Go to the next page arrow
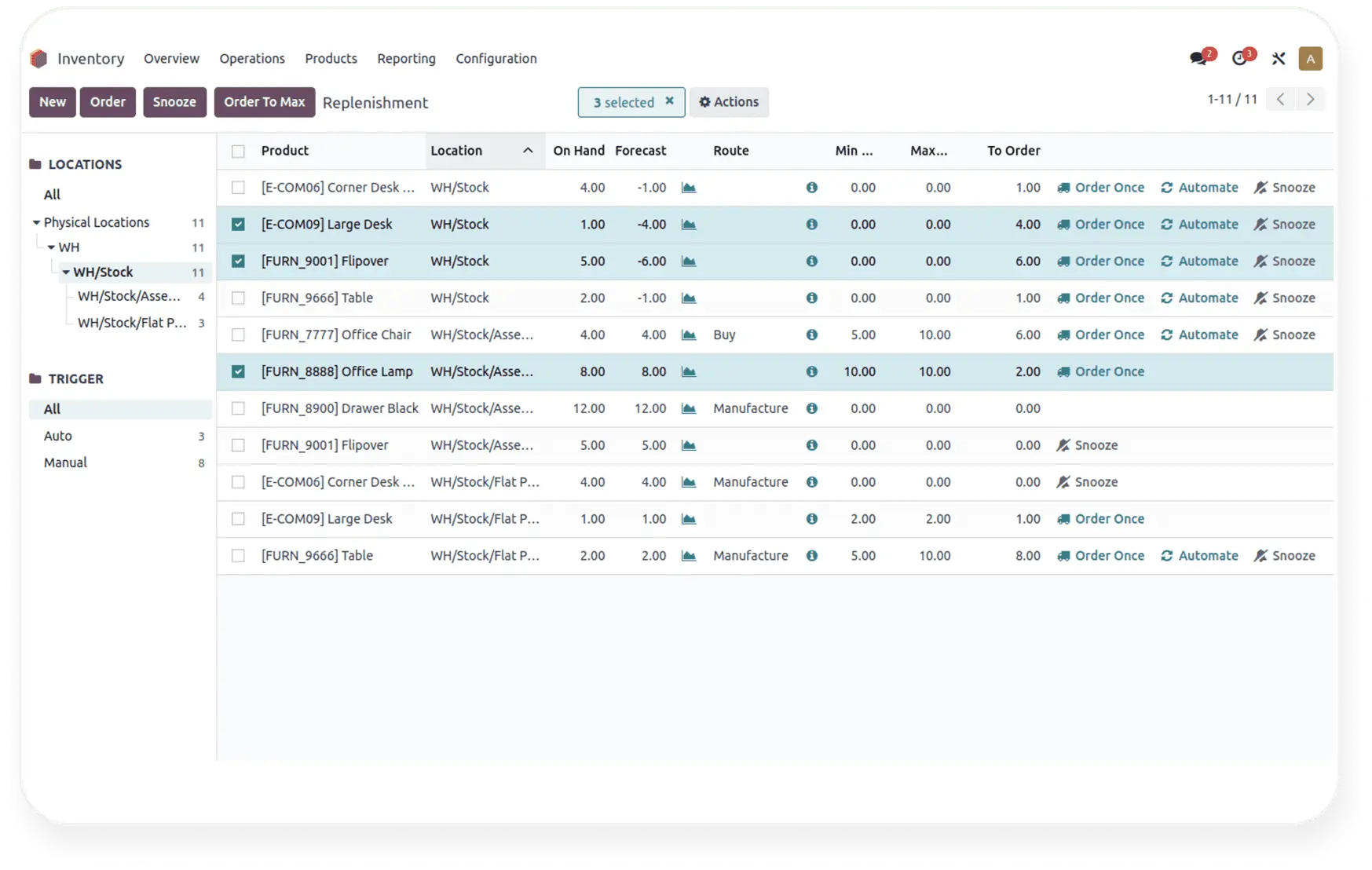Image resolution: width=1372 pixels, height=870 pixels. [1310, 100]
